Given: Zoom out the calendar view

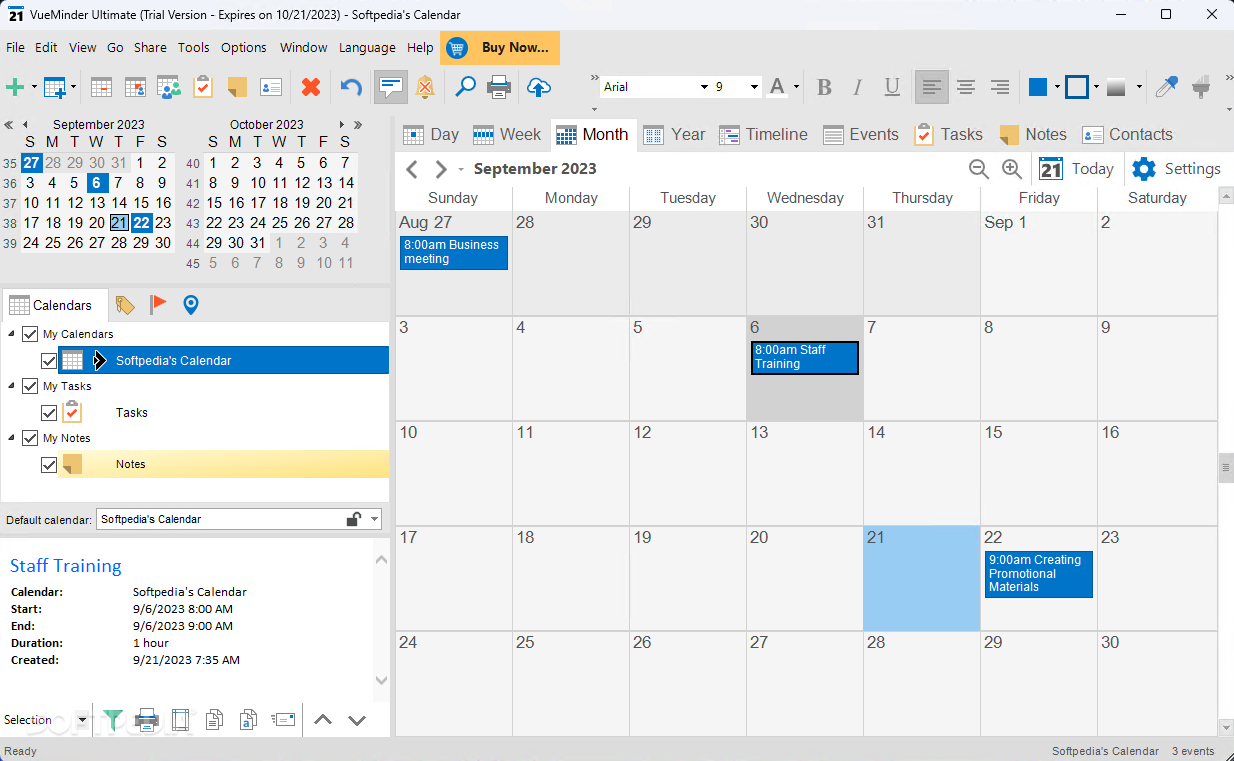Looking at the screenshot, I should [x=979, y=169].
